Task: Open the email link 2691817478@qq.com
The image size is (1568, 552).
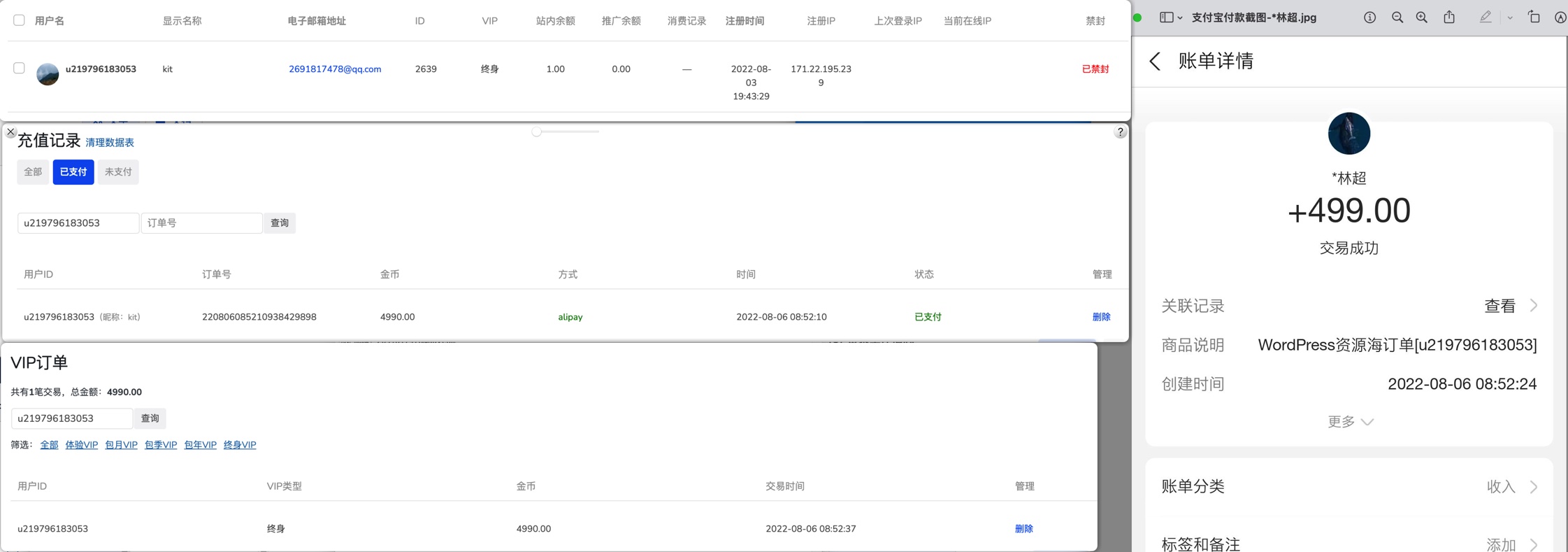Action: pyautogui.click(x=335, y=69)
